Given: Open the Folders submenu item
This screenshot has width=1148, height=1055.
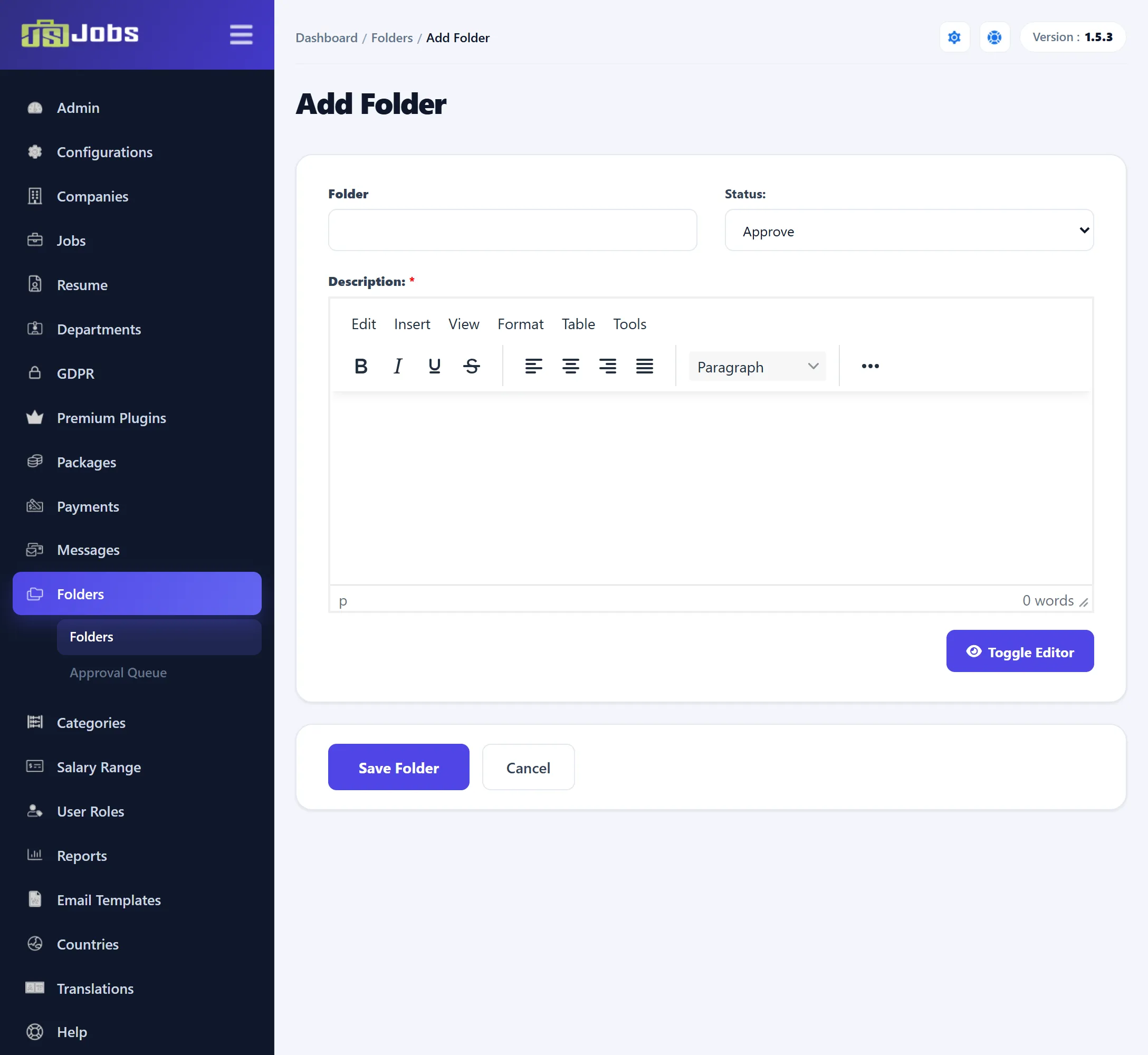Looking at the screenshot, I should (x=159, y=637).
